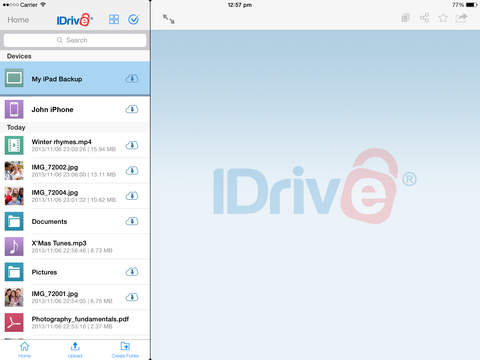Image resolution: width=480 pixels, height=360 pixels.
Task: Tap Upload tab in bottom bar
Action: (75, 350)
